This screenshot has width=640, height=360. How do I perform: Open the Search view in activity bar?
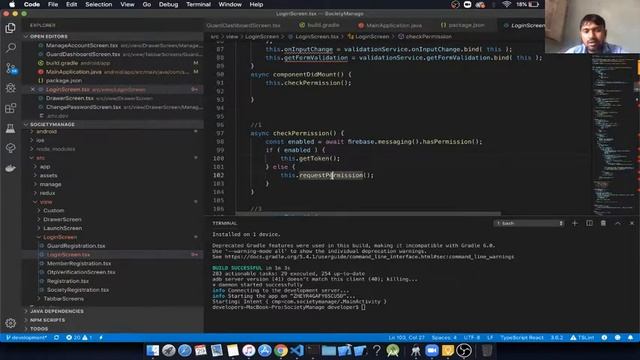point(11,48)
